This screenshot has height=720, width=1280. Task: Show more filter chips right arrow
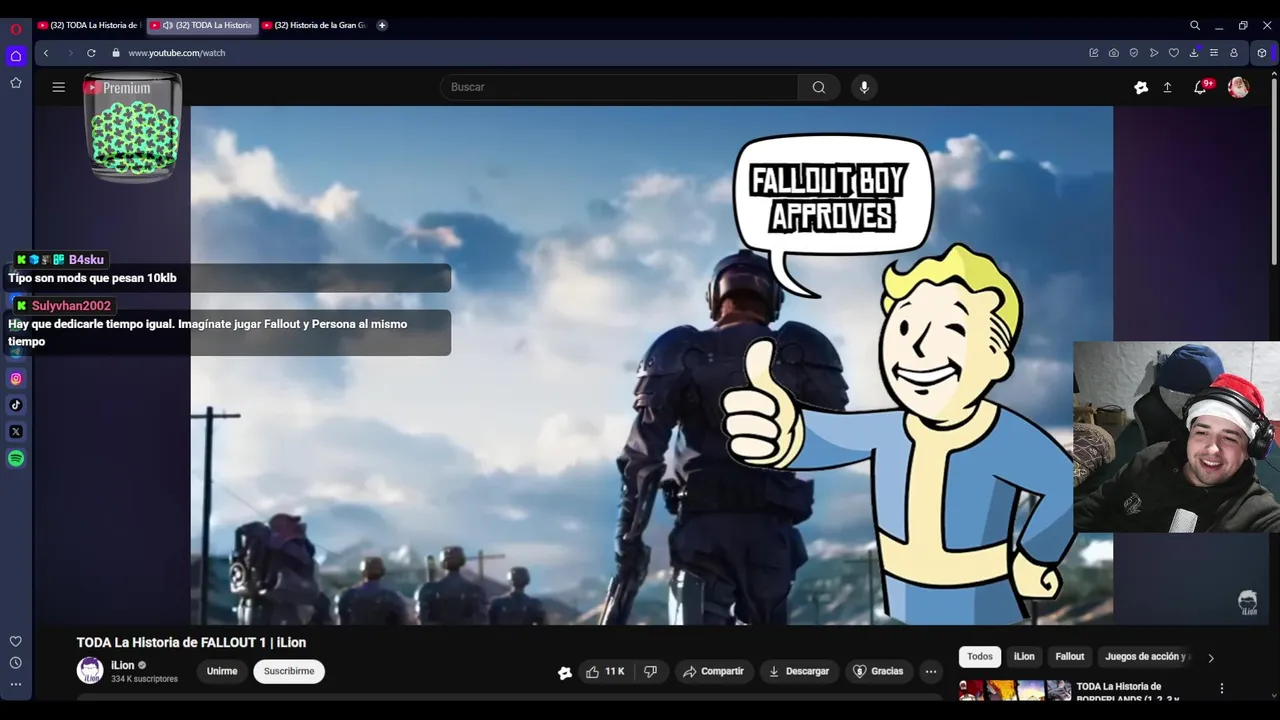pyautogui.click(x=1211, y=658)
